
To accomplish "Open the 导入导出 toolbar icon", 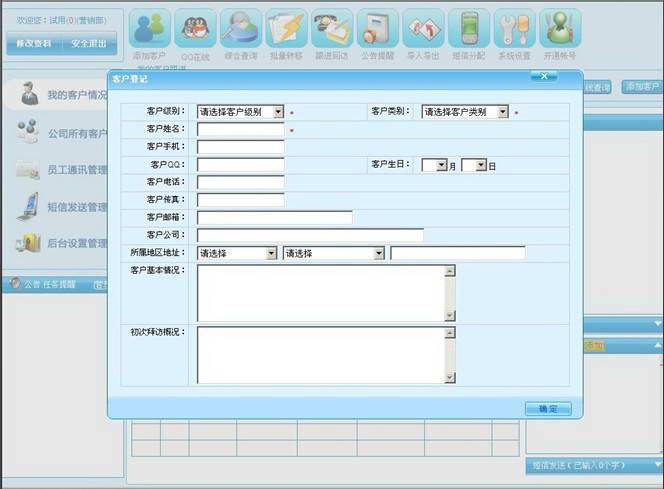I will [423, 28].
